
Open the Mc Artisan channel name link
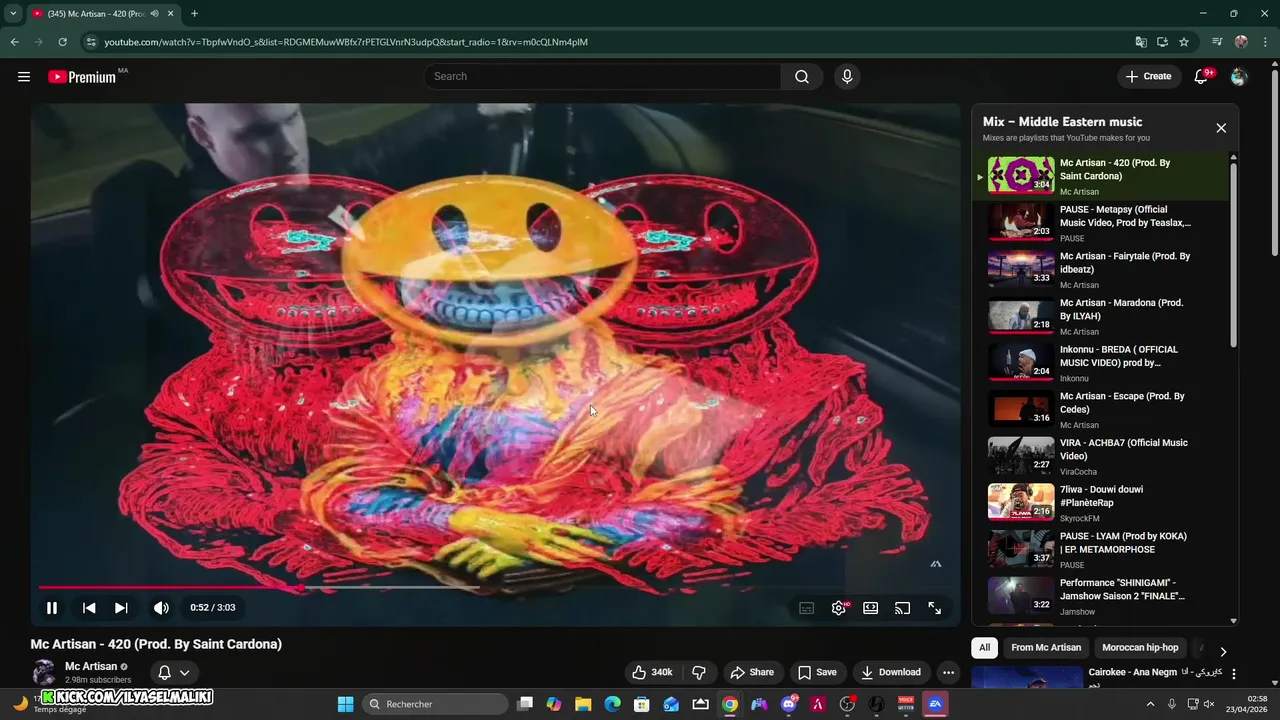tap(91, 666)
